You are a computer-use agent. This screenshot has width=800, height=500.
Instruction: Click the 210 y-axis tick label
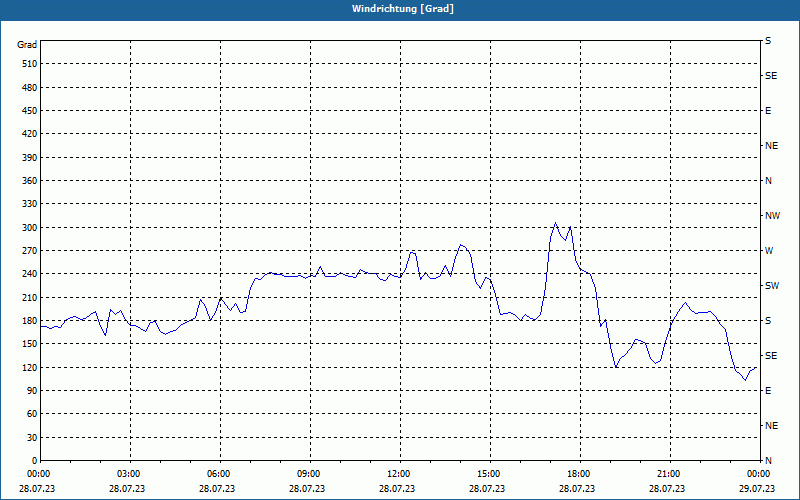[x=30, y=297]
